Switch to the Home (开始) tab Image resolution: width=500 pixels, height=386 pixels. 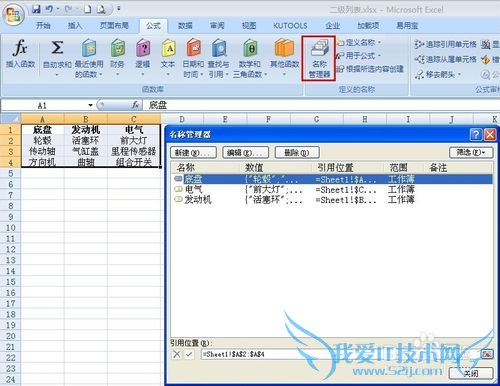pyautogui.click(x=43, y=26)
